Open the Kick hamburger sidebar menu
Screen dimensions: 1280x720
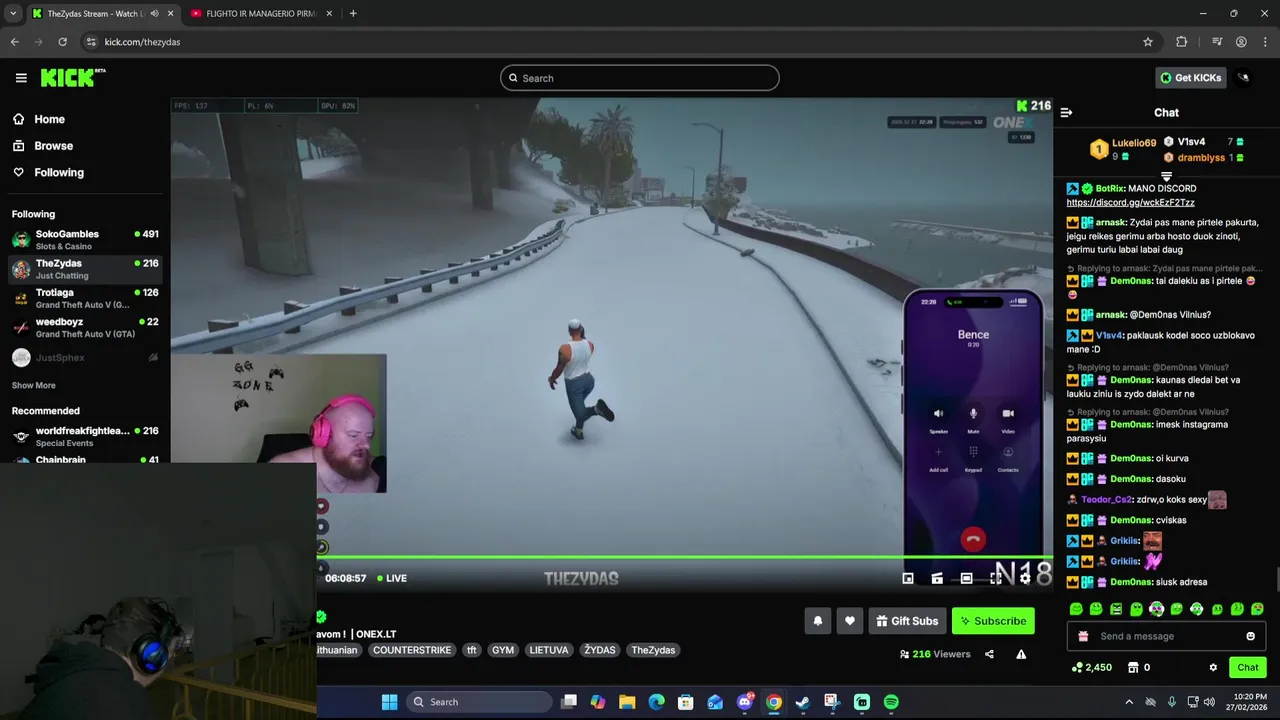pos(21,78)
